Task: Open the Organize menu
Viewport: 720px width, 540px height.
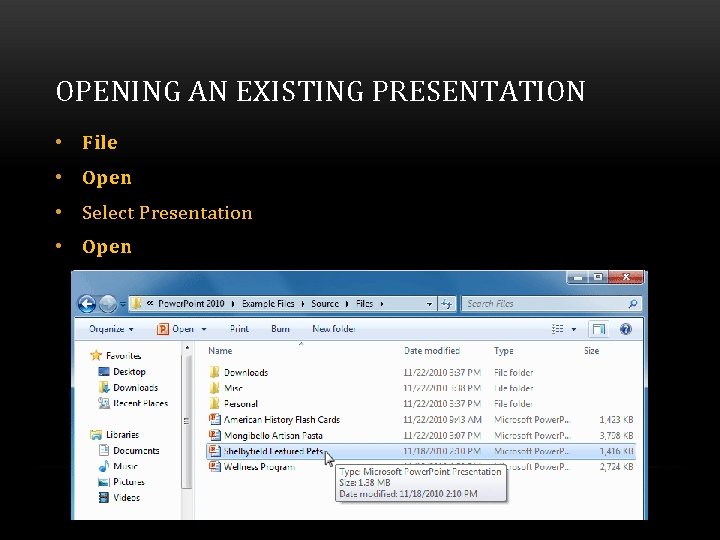Action: click(x=111, y=329)
